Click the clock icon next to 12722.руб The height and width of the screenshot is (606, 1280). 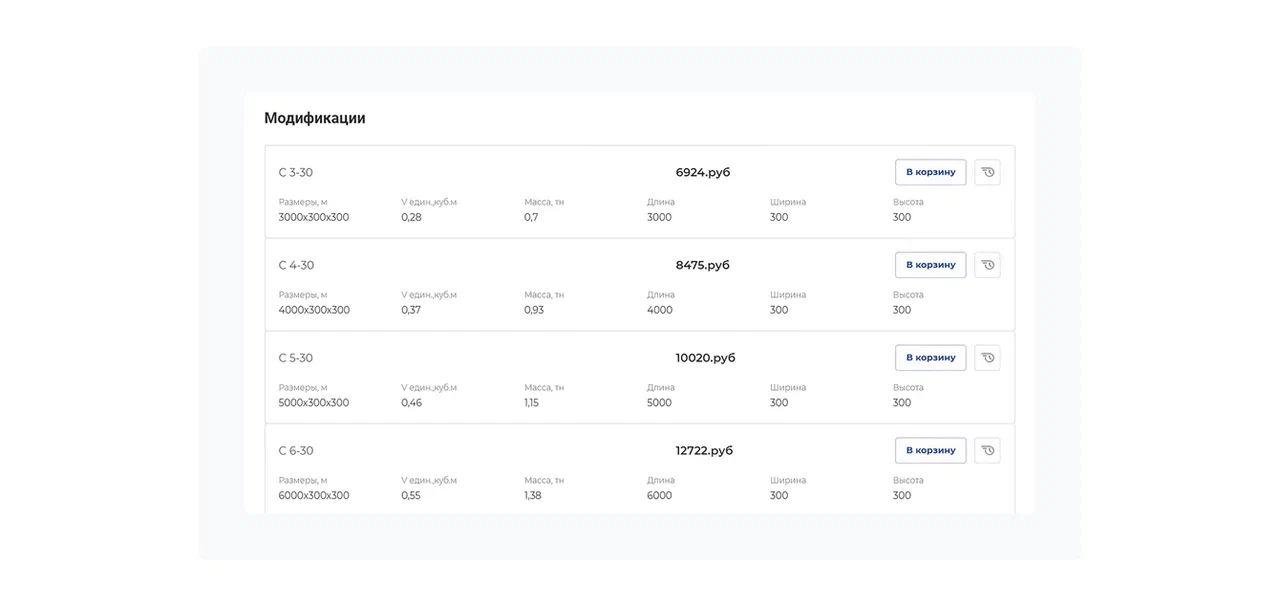(987, 451)
